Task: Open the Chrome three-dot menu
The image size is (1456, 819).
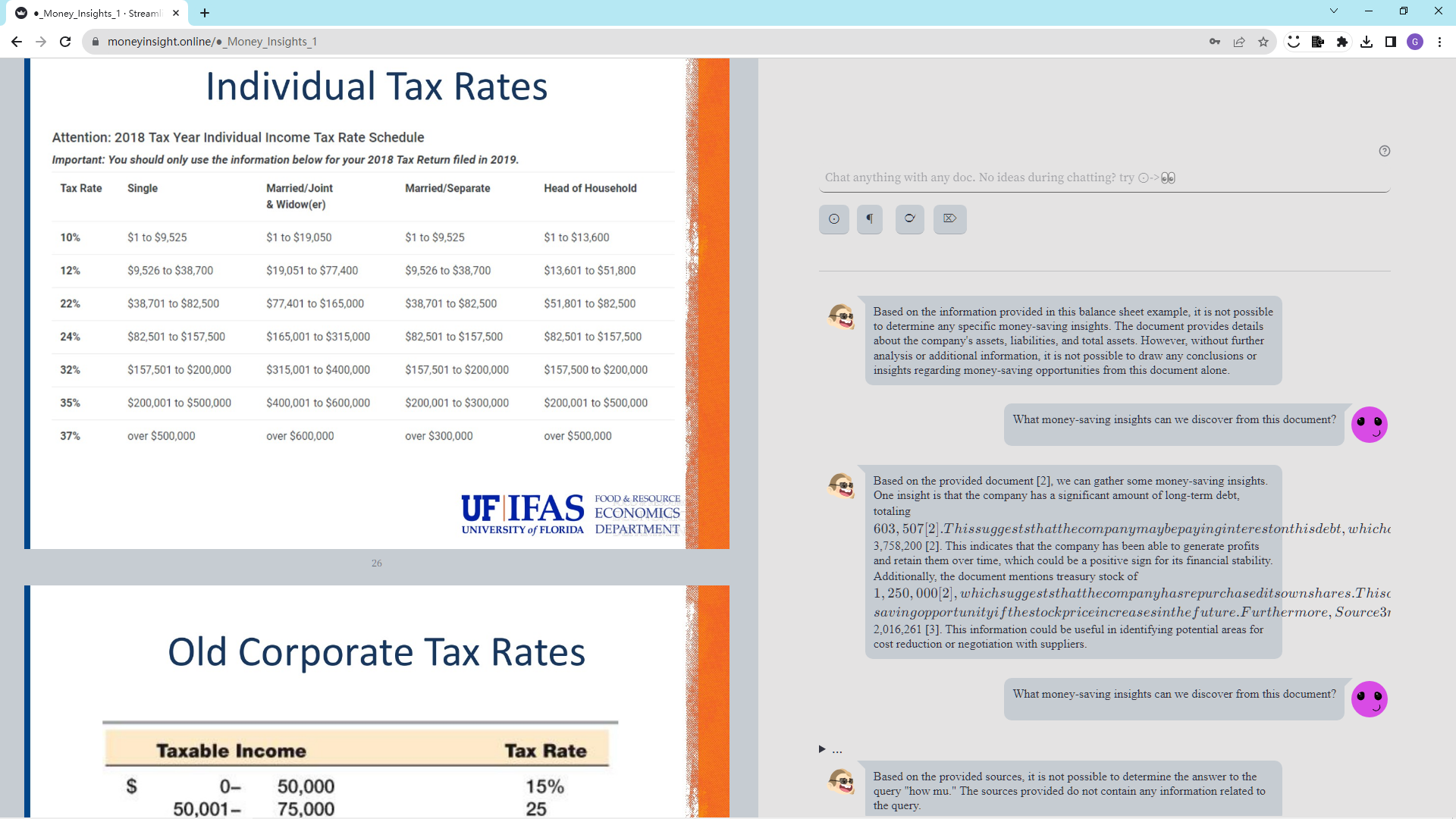Action: click(1439, 42)
